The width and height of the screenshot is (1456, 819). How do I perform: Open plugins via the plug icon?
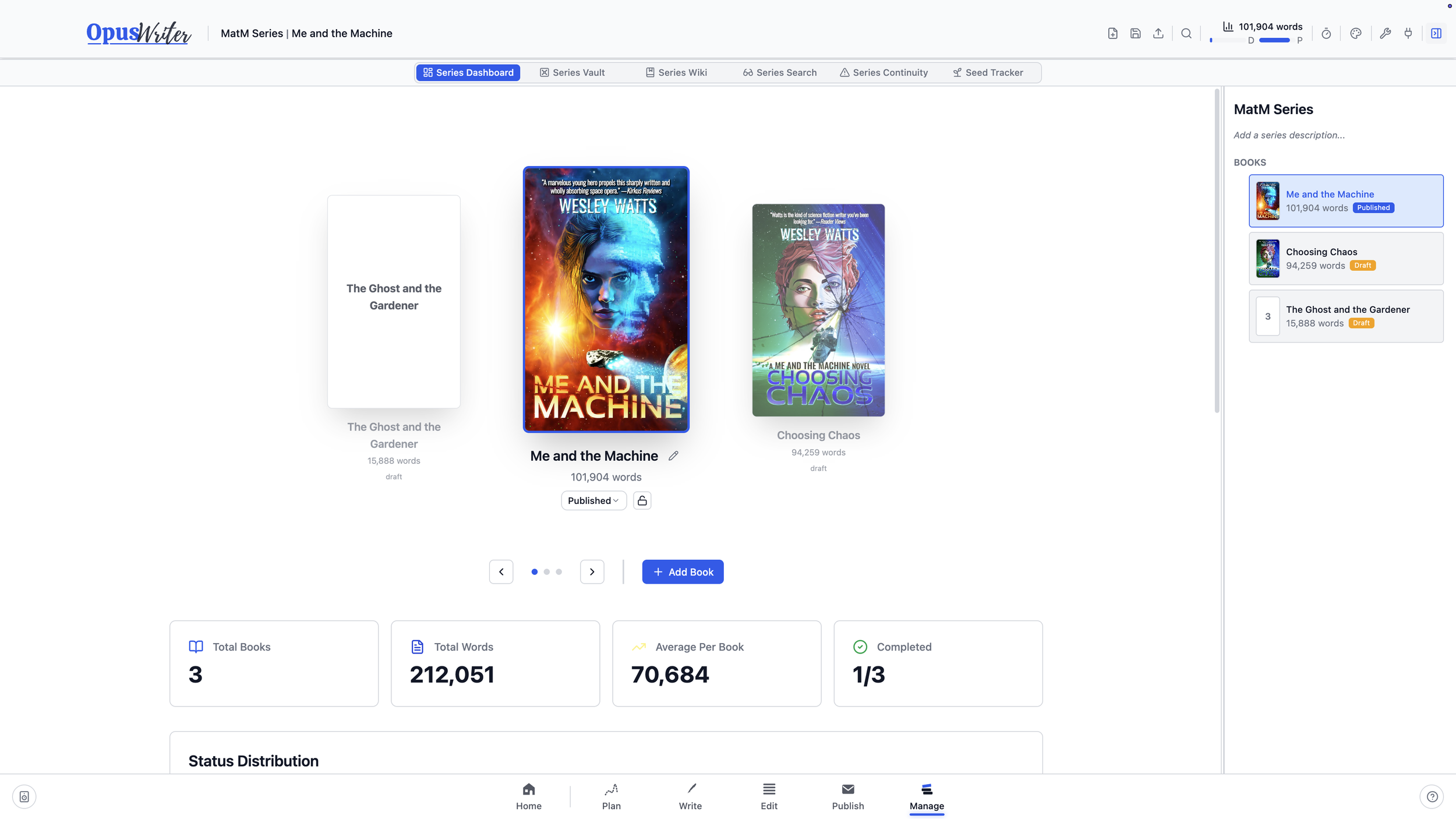tap(1408, 33)
